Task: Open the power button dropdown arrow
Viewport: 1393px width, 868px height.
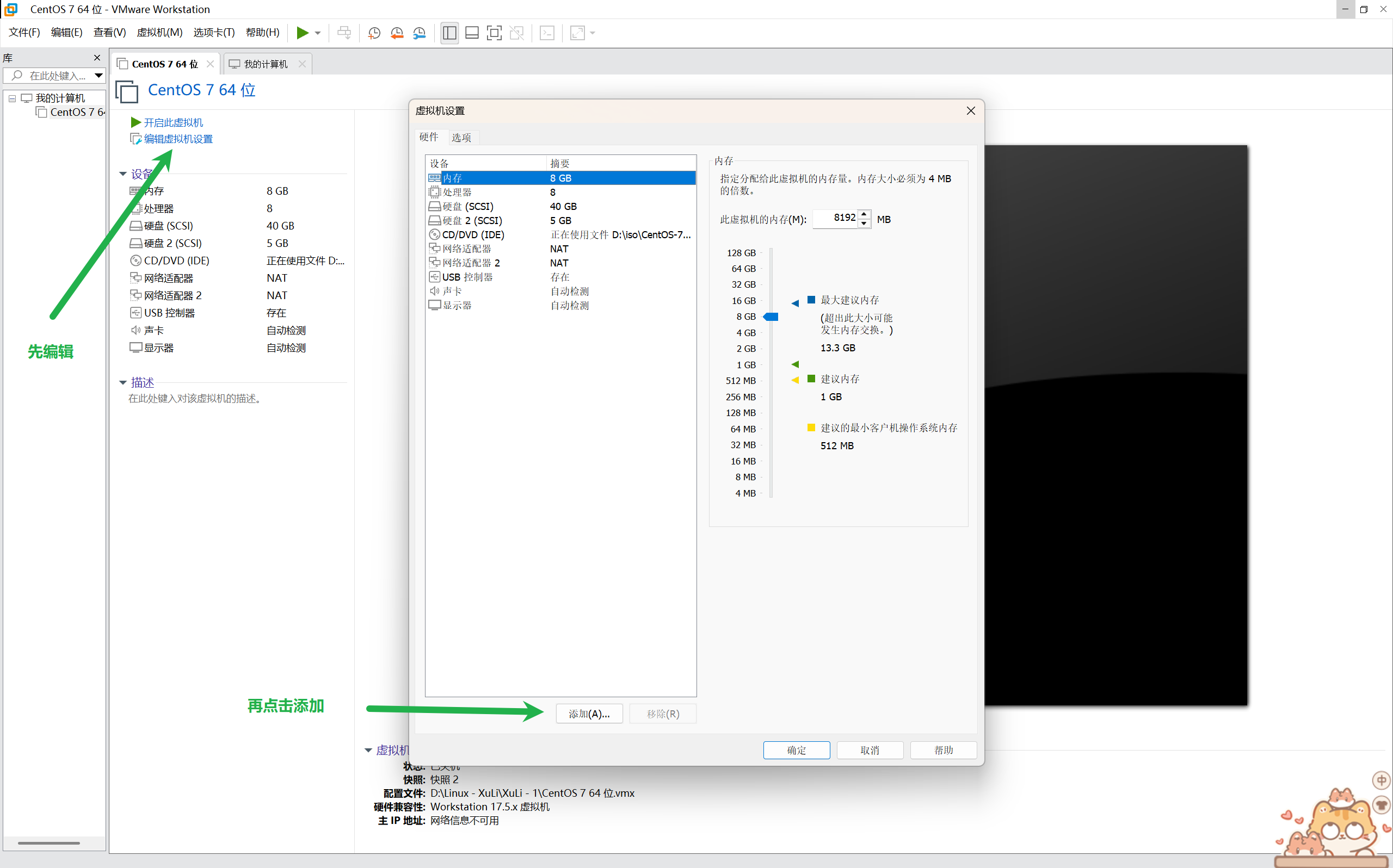Action: pyautogui.click(x=318, y=33)
